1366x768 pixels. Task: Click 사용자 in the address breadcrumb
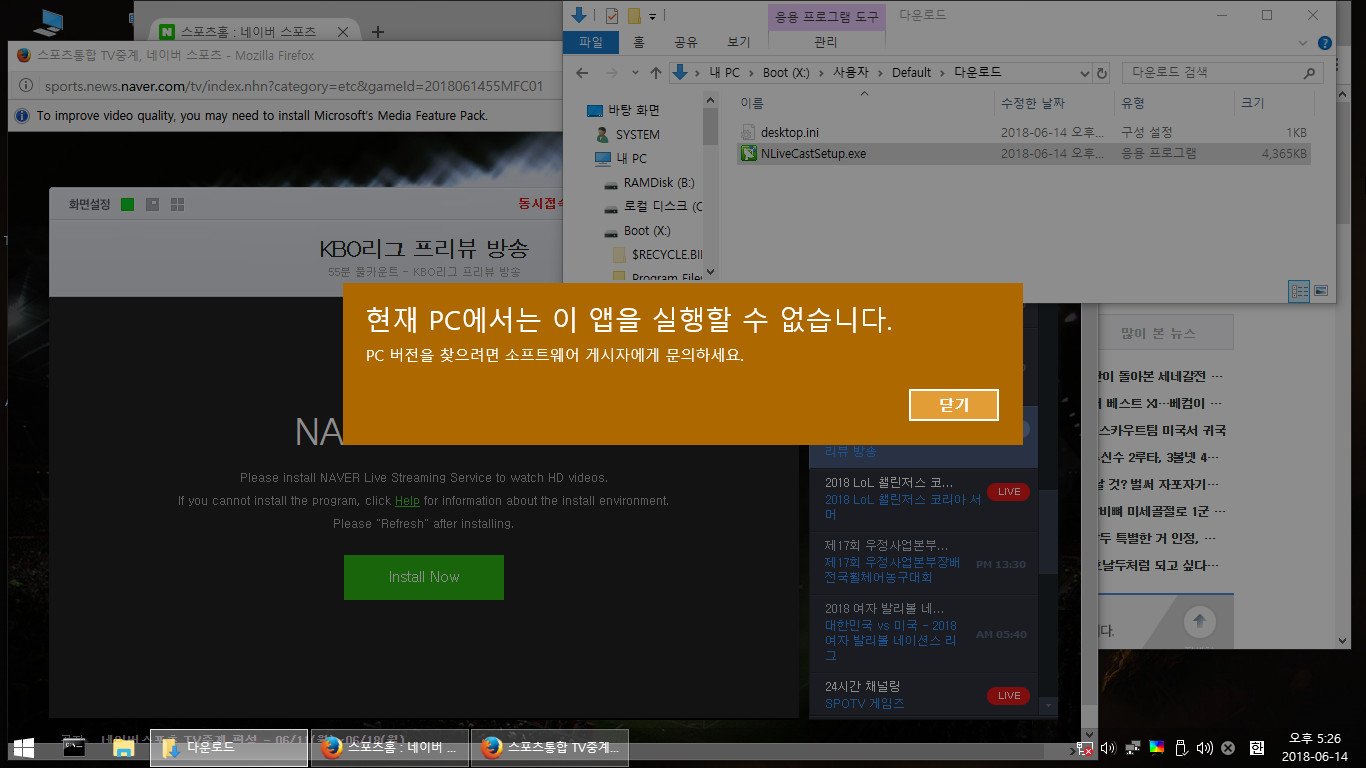click(852, 73)
